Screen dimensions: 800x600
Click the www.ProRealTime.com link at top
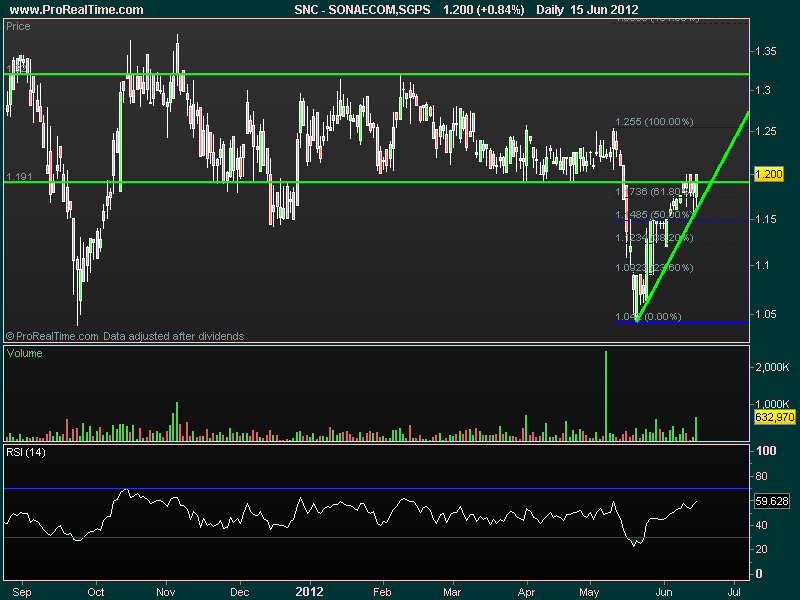(x=74, y=10)
